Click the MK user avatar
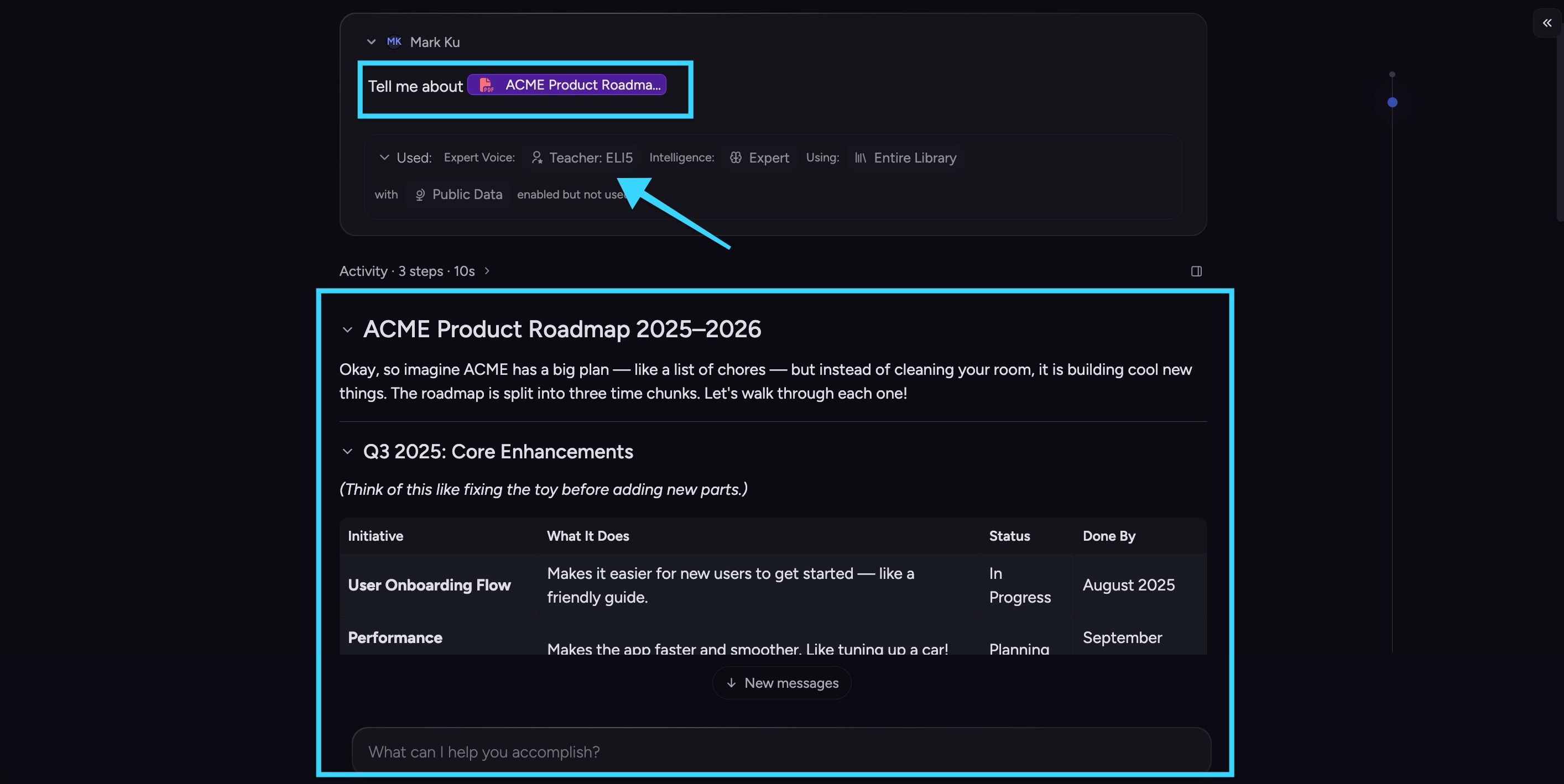This screenshot has height=784, width=1564. [394, 42]
